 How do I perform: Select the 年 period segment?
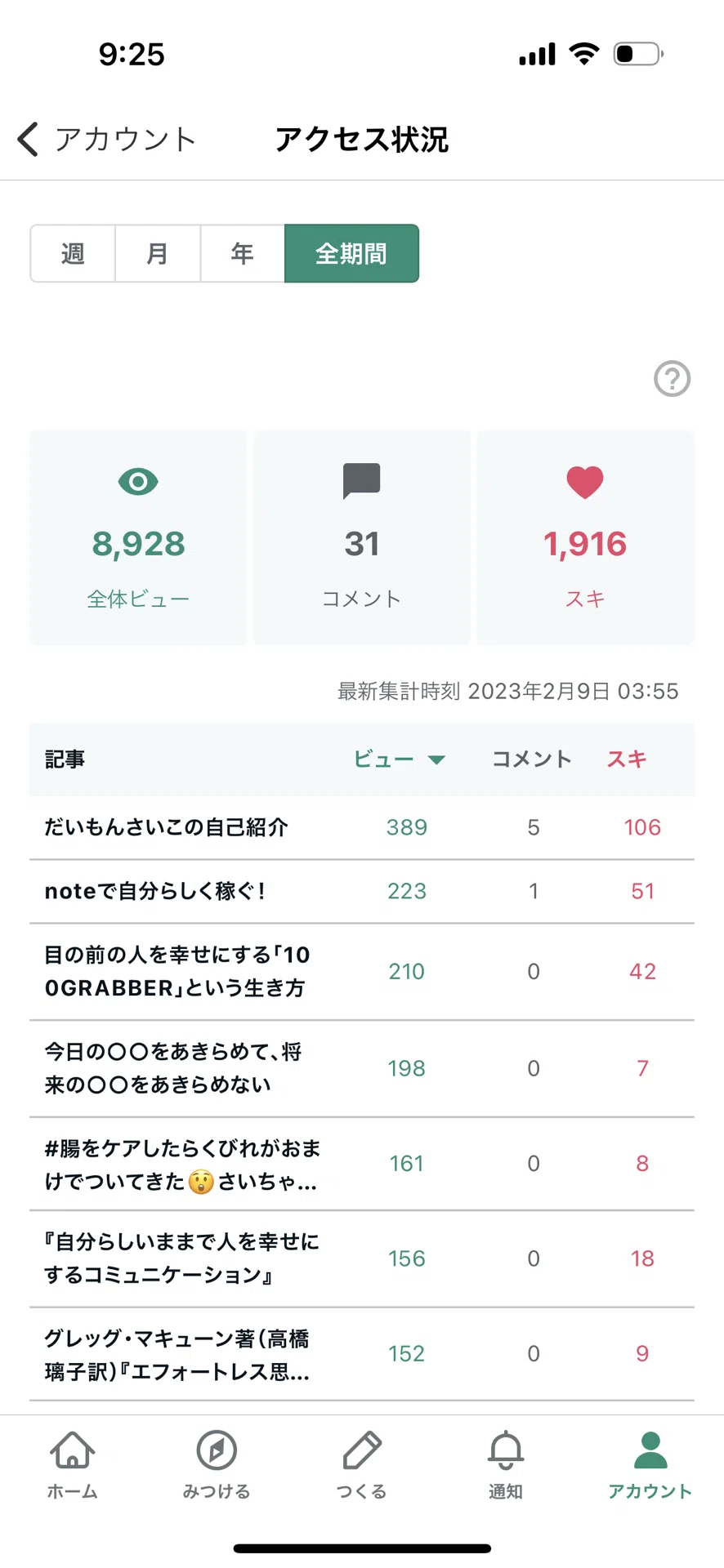[242, 254]
